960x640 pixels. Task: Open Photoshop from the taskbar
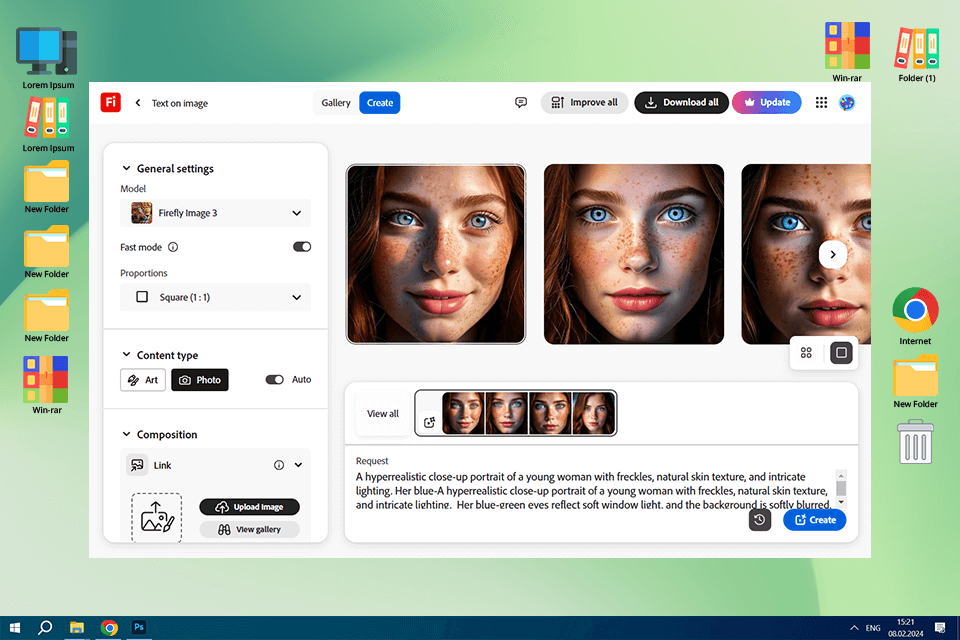pyautogui.click(x=139, y=628)
